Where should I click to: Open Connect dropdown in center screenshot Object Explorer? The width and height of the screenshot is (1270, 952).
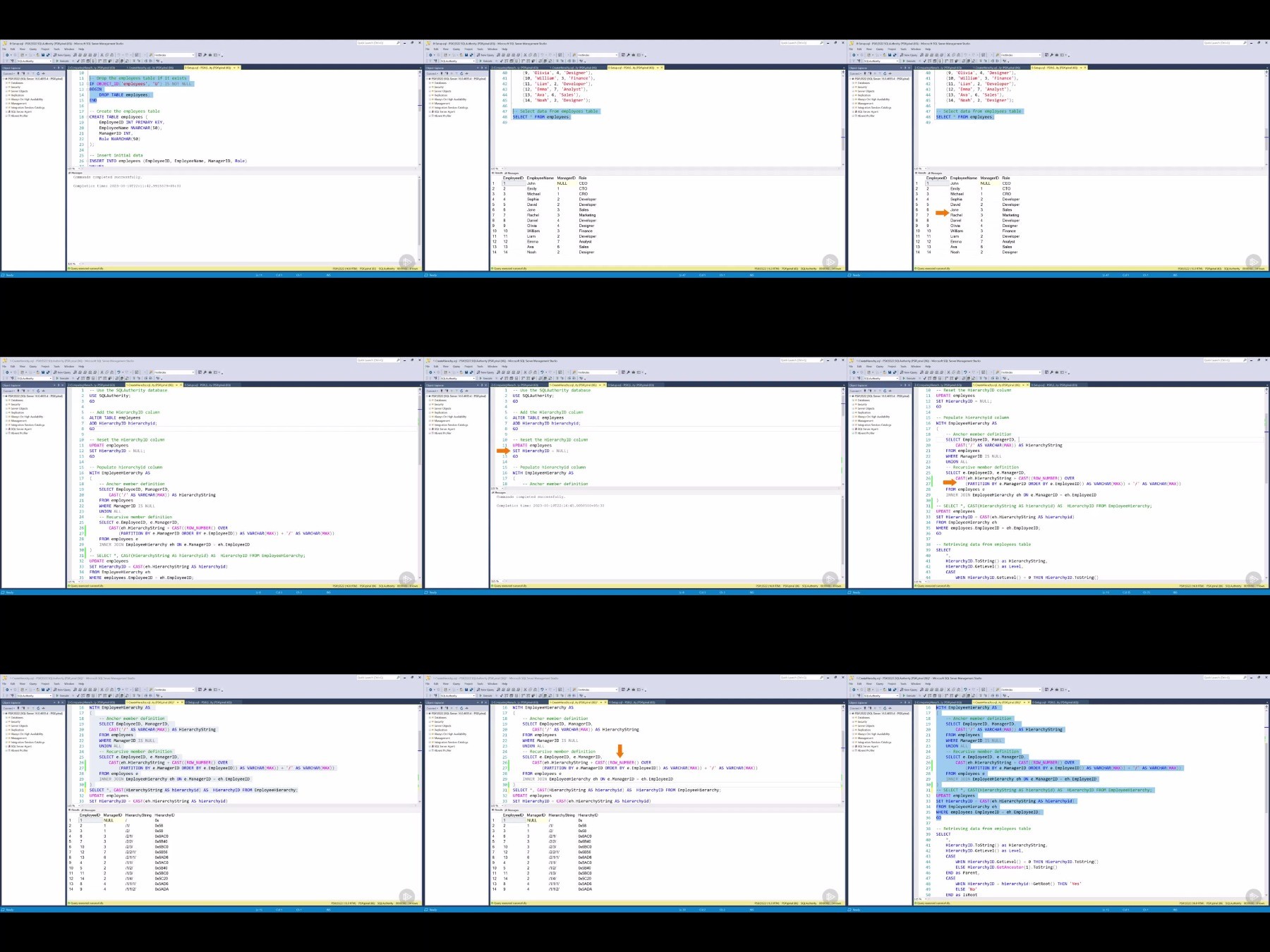click(x=433, y=391)
